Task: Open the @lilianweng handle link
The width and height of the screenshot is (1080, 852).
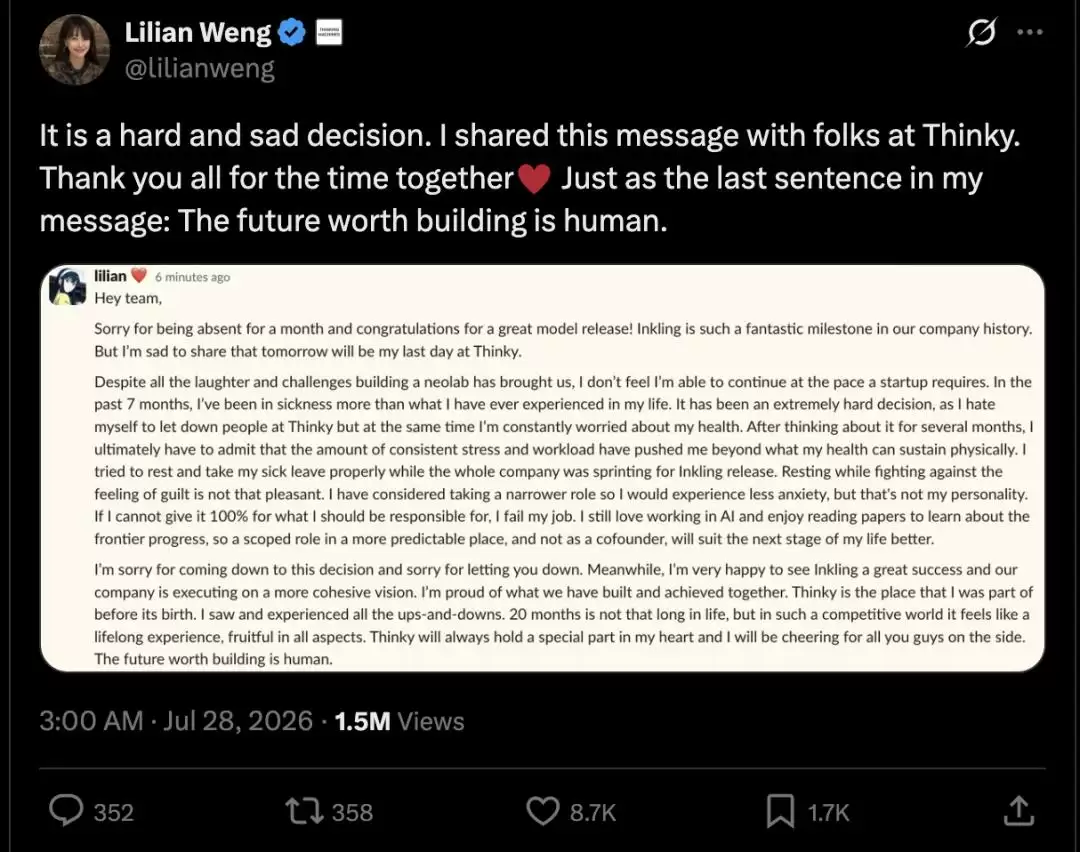Action: click(200, 68)
